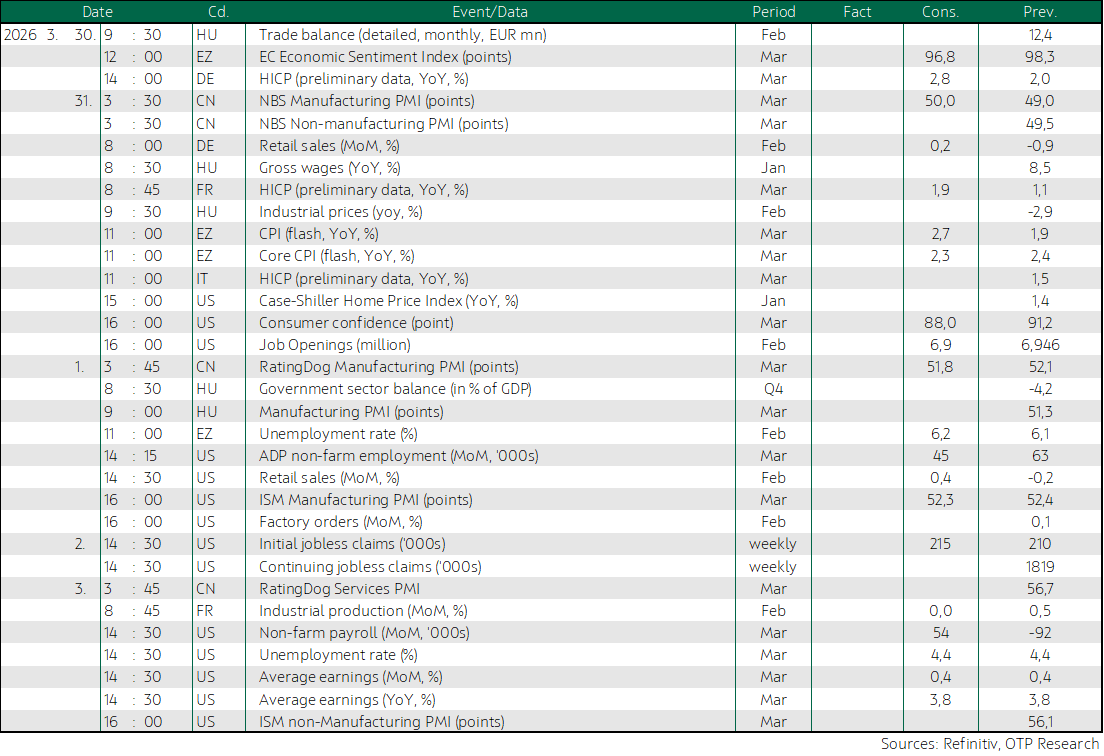Click the Date column header
The width and height of the screenshot is (1104, 756).
pyautogui.click(x=97, y=12)
